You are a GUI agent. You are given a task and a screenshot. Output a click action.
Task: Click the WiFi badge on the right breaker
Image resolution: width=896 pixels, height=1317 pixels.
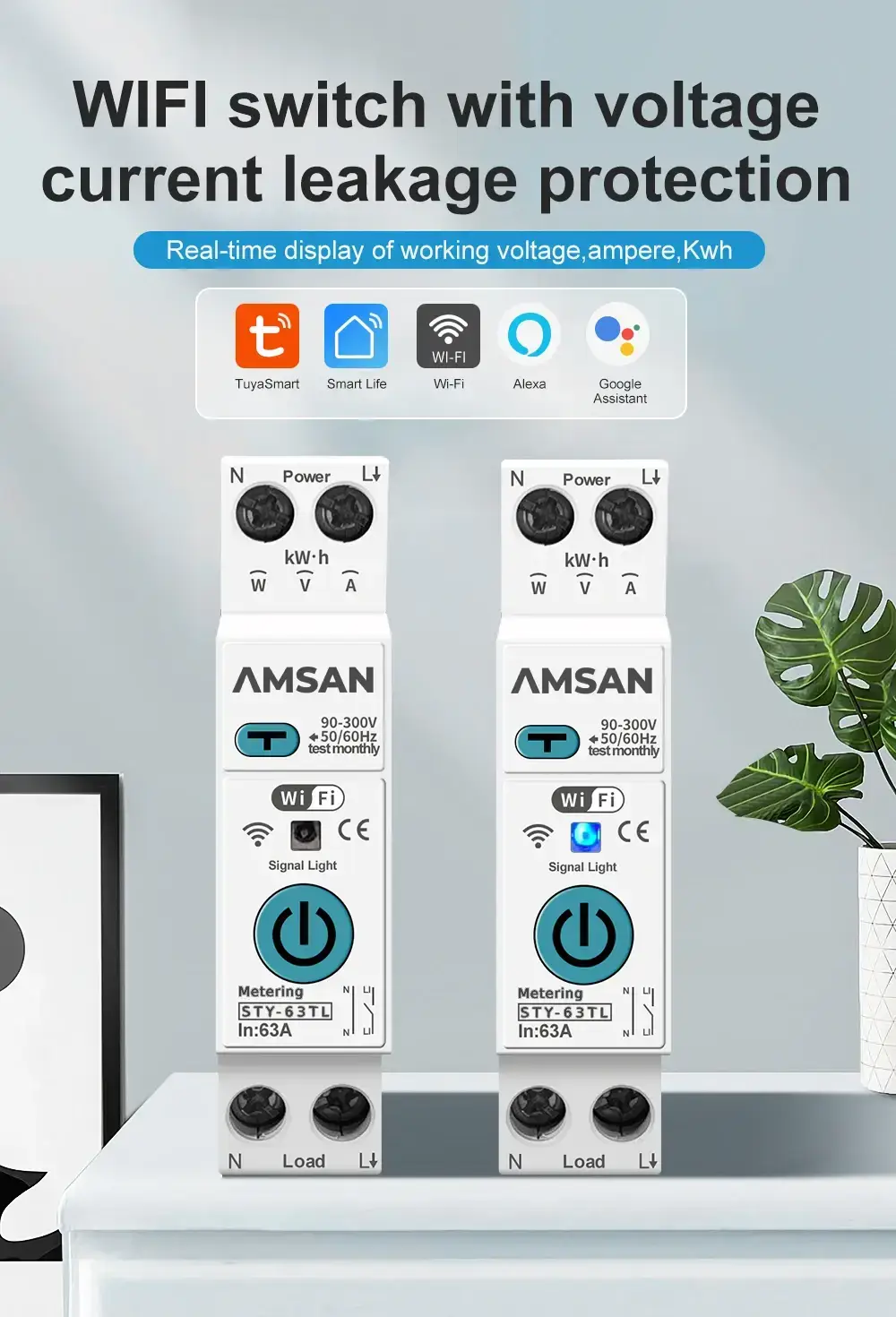[x=588, y=799]
